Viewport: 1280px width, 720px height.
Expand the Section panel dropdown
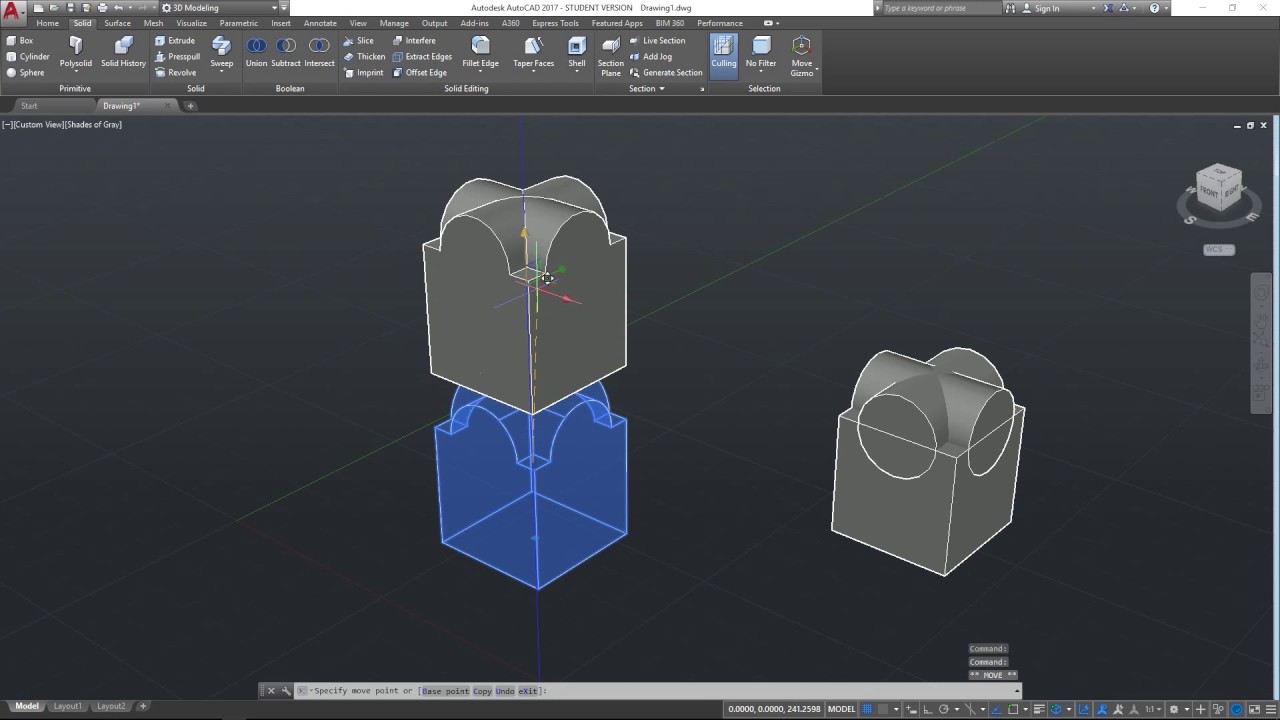point(647,89)
